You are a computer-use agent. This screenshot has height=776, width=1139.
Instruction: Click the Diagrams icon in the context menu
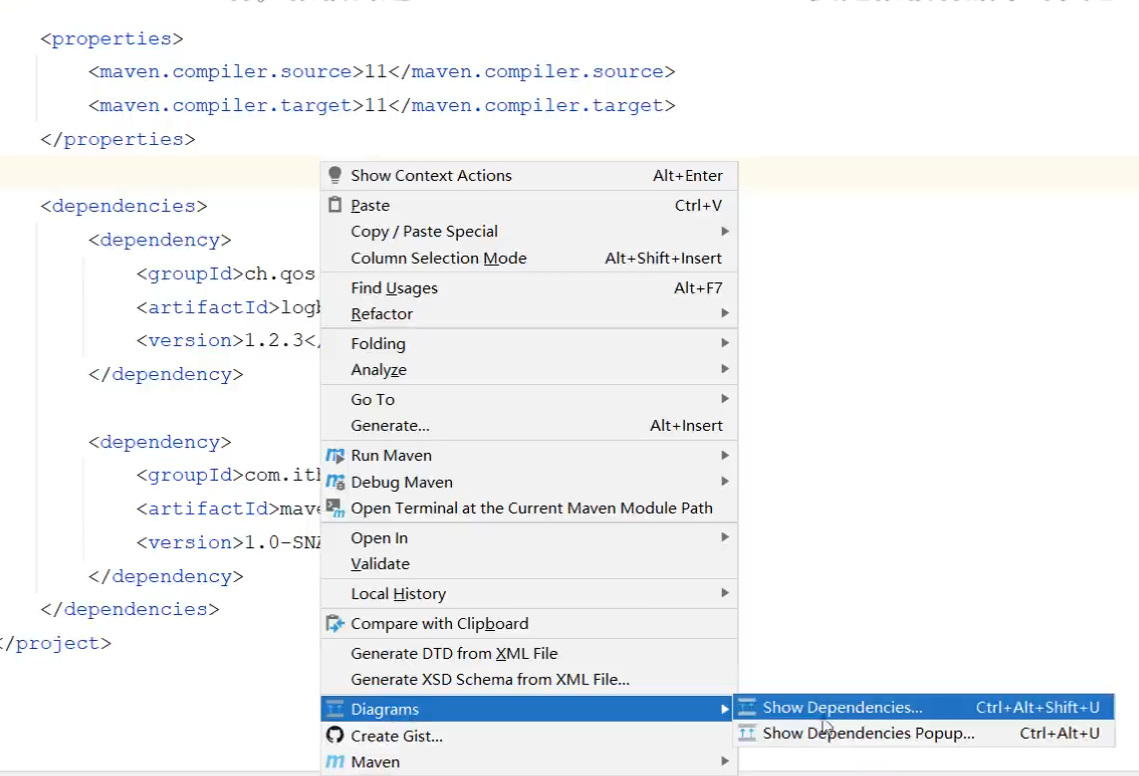tap(335, 708)
